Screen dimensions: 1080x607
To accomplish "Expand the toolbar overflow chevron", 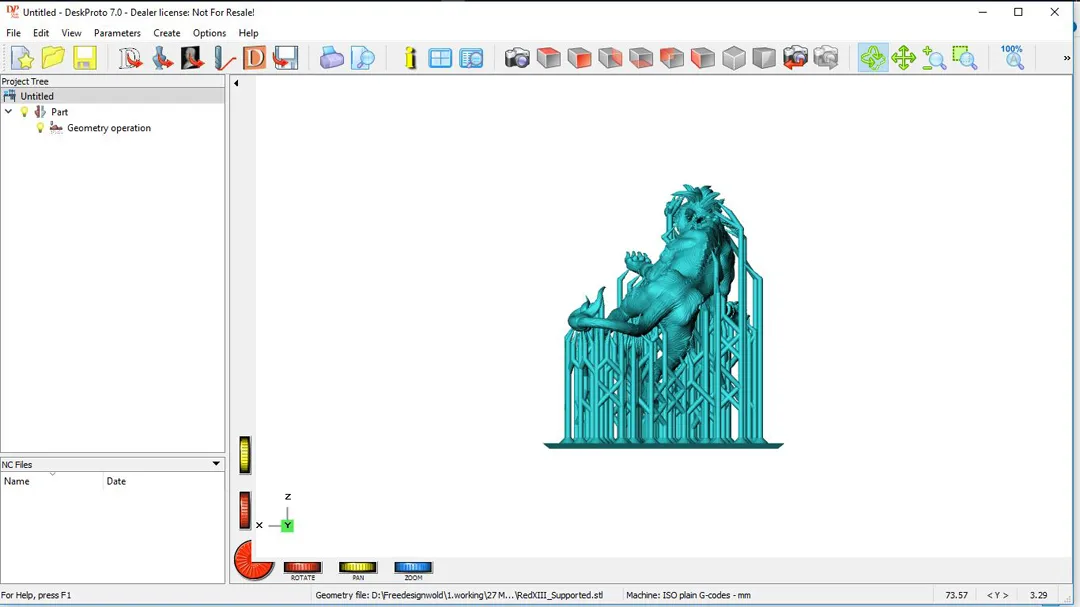I will click(1067, 58).
